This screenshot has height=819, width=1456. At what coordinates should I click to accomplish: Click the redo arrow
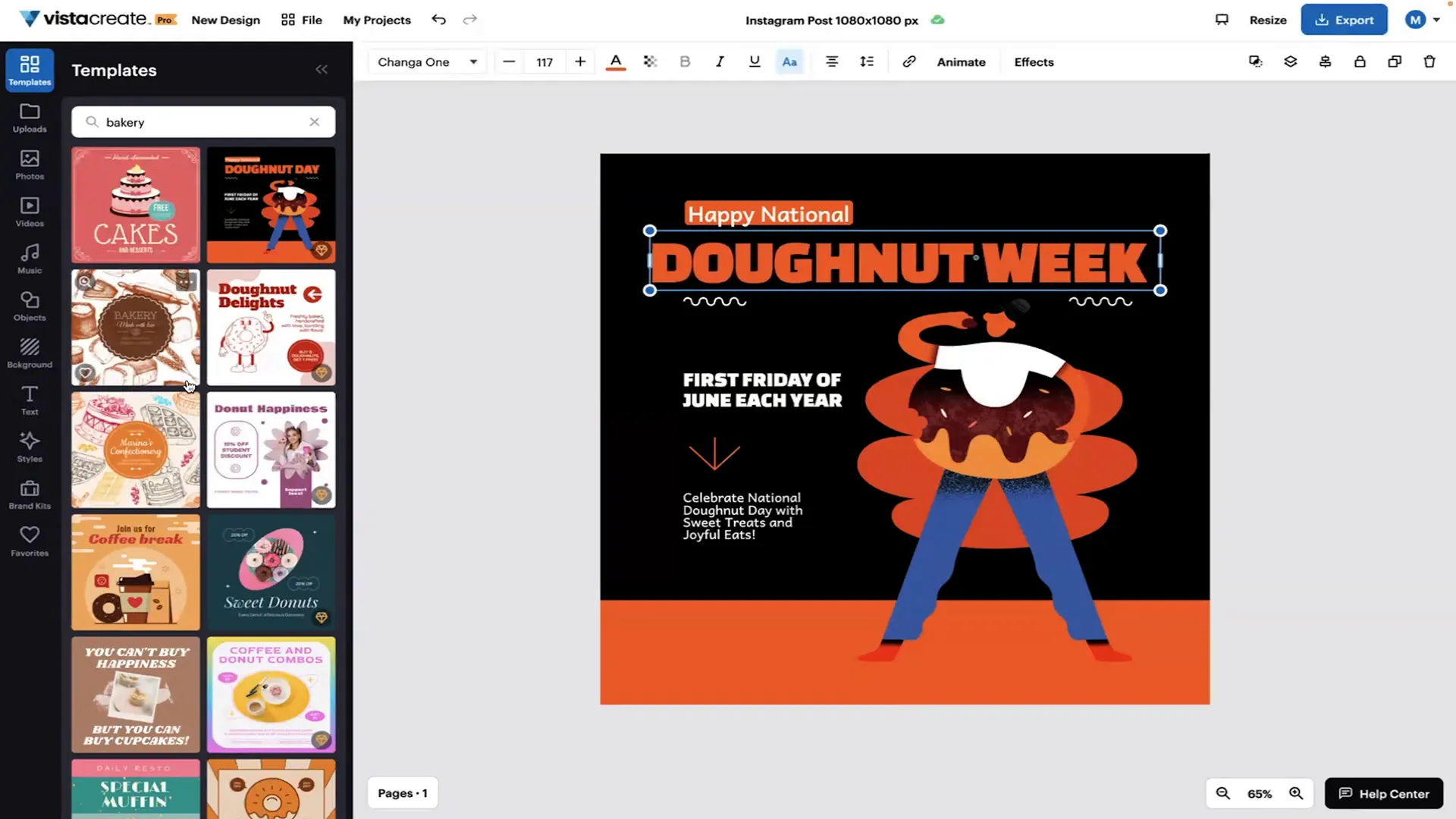470,20
